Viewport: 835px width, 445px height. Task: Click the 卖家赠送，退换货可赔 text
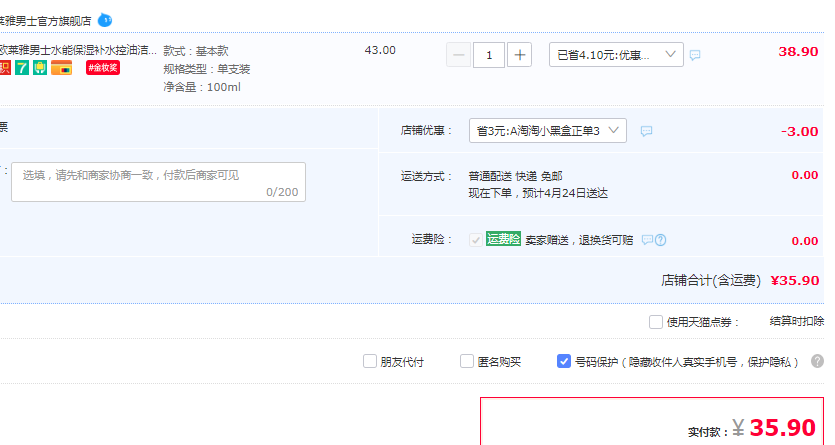coord(579,240)
